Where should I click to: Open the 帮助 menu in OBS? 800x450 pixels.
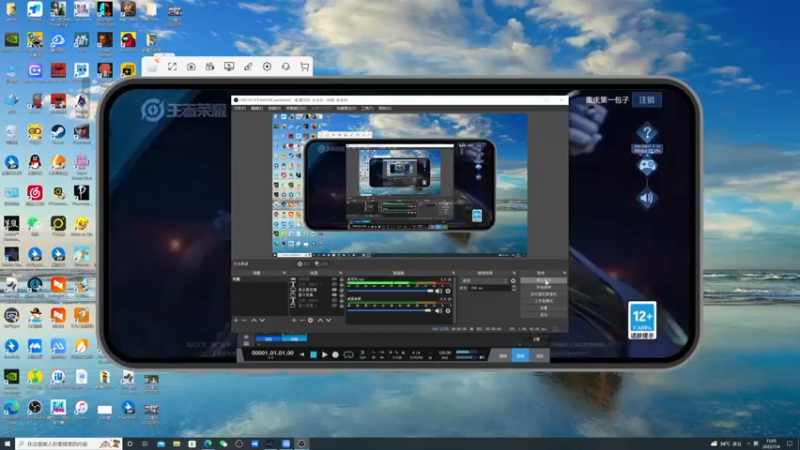pos(385,108)
